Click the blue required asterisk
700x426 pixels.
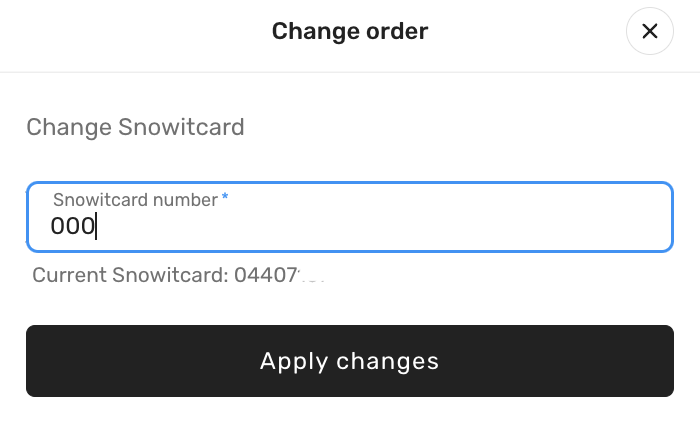[x=225, y=196]
